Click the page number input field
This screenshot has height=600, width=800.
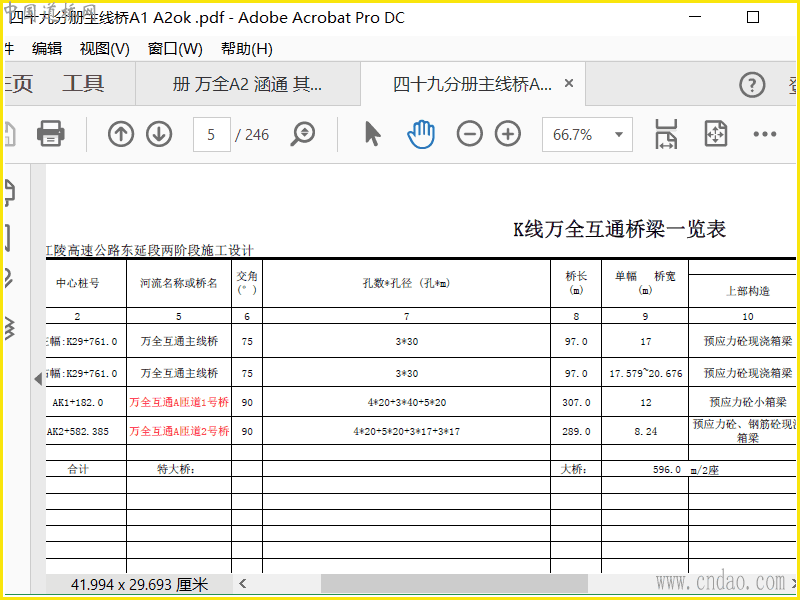[211, 134]
